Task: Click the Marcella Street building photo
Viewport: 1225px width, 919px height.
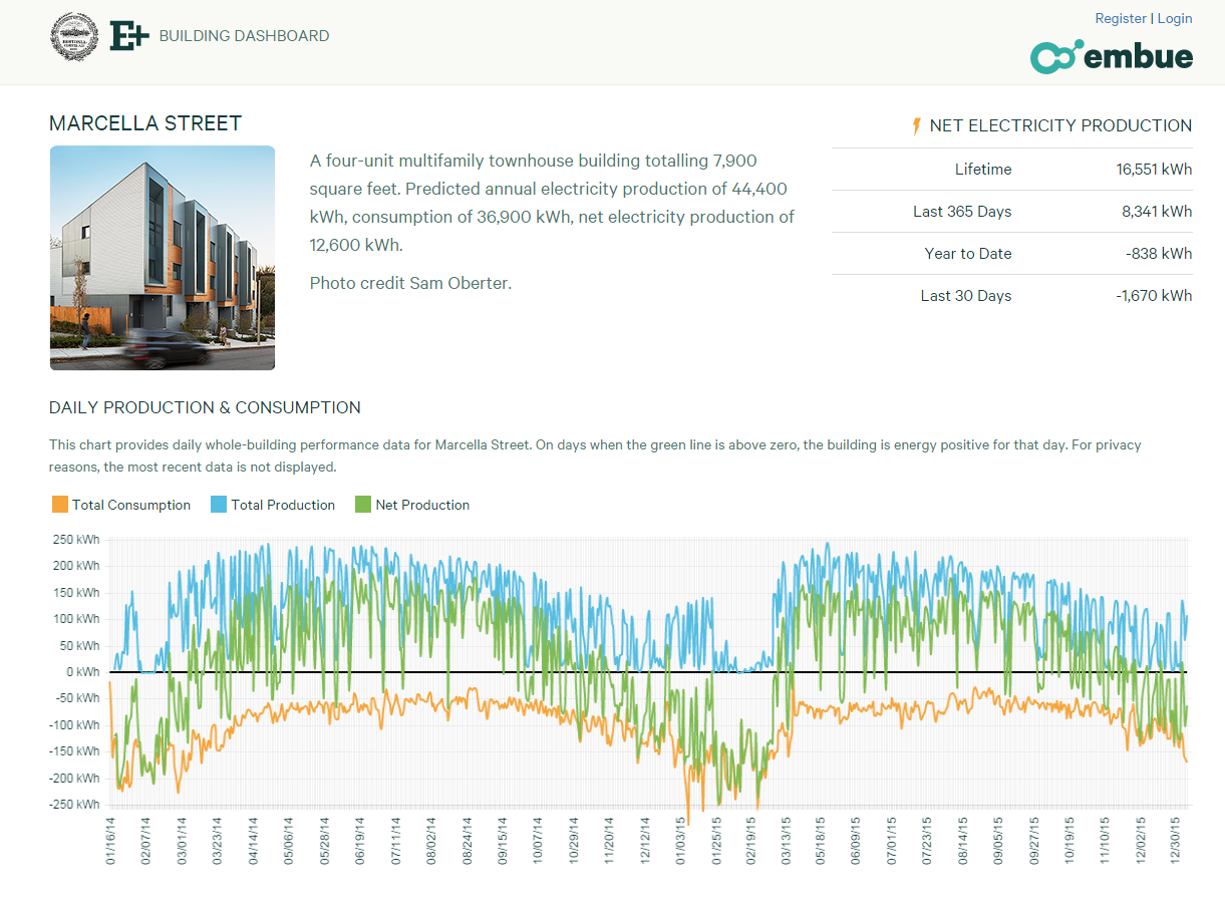Action: [162, 258]
